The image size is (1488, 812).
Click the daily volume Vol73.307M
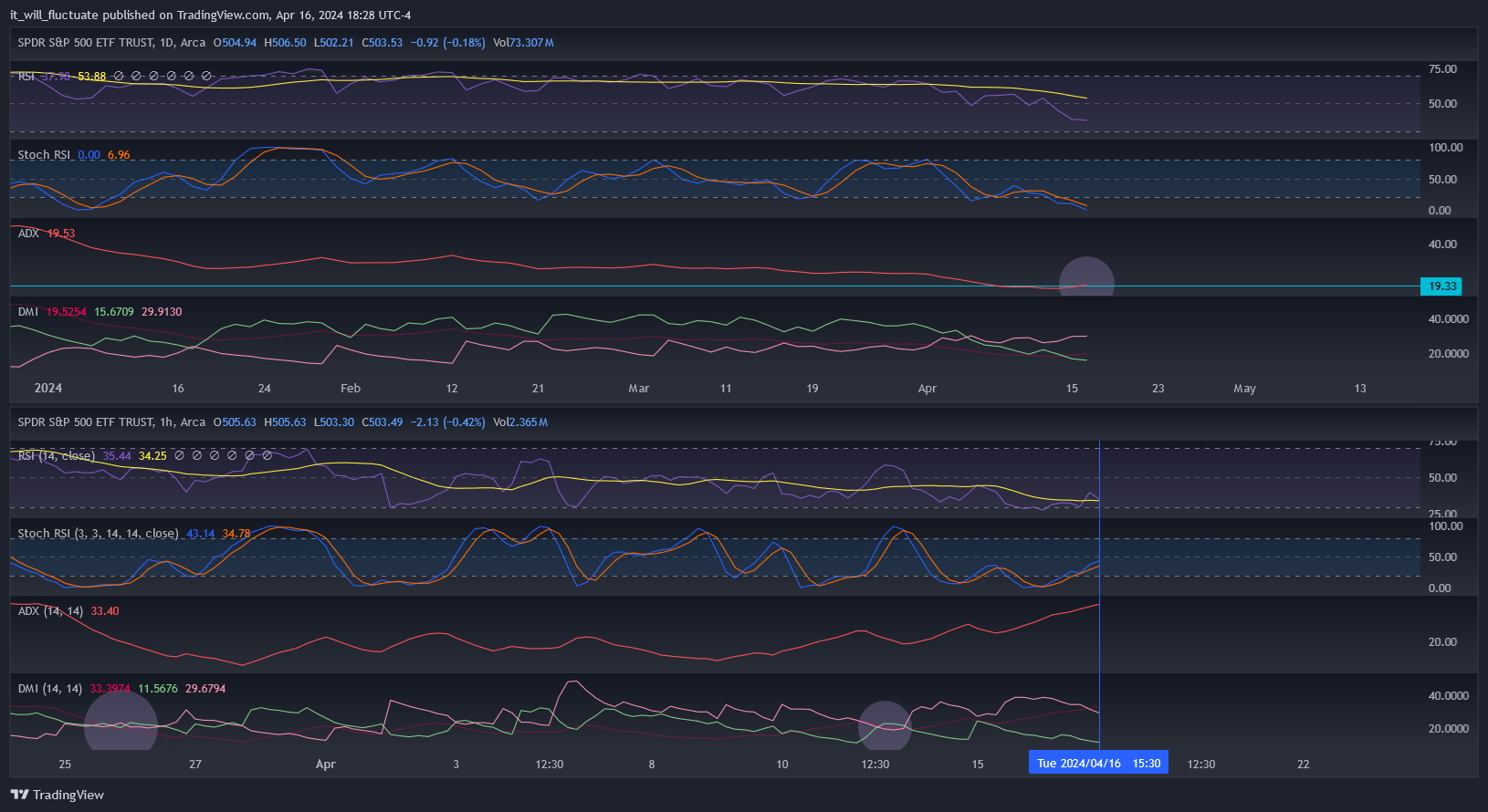[523, 43]
